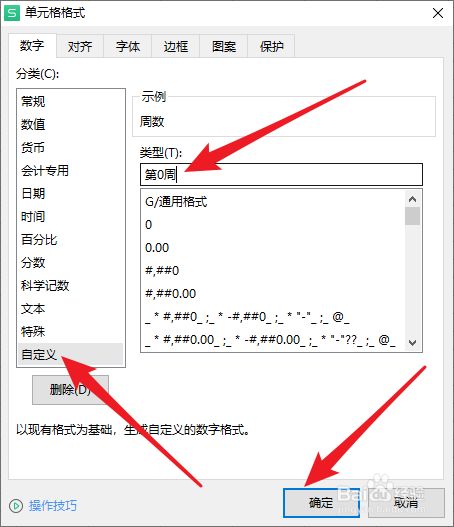
Task: Pick 百分比 category
Action: [x=71, y=239]
